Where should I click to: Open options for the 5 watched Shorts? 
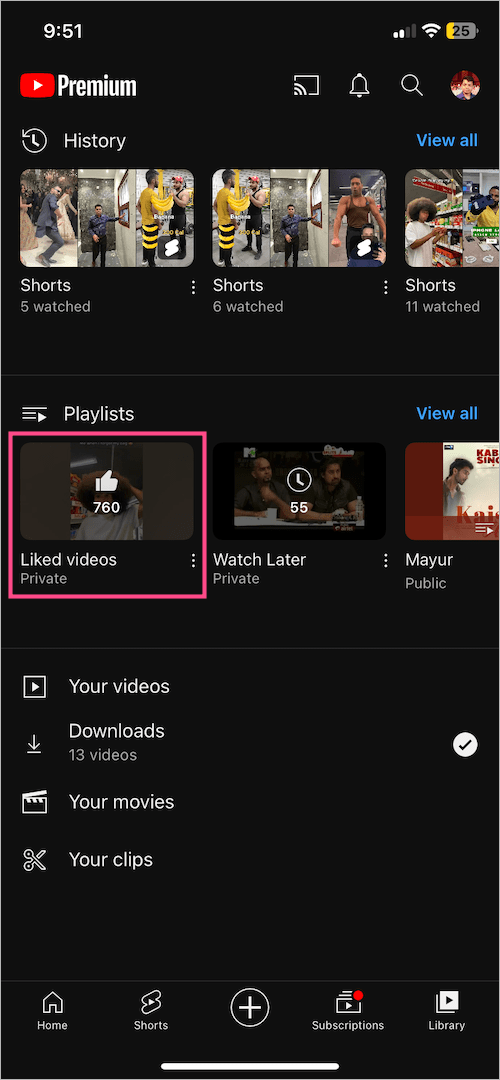(194, 287)
